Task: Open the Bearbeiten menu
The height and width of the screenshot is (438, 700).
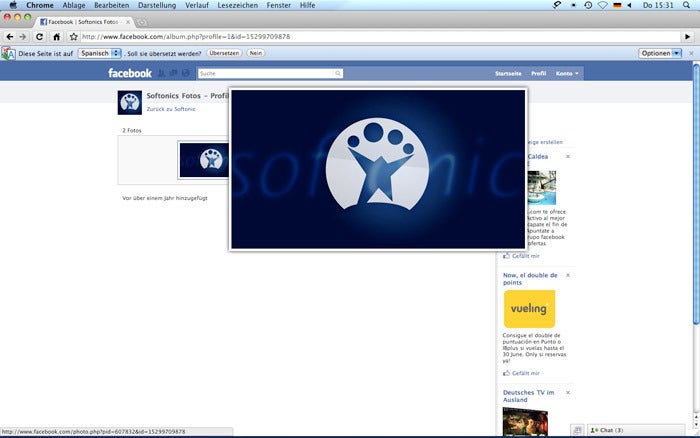Action: pos(112,5)
